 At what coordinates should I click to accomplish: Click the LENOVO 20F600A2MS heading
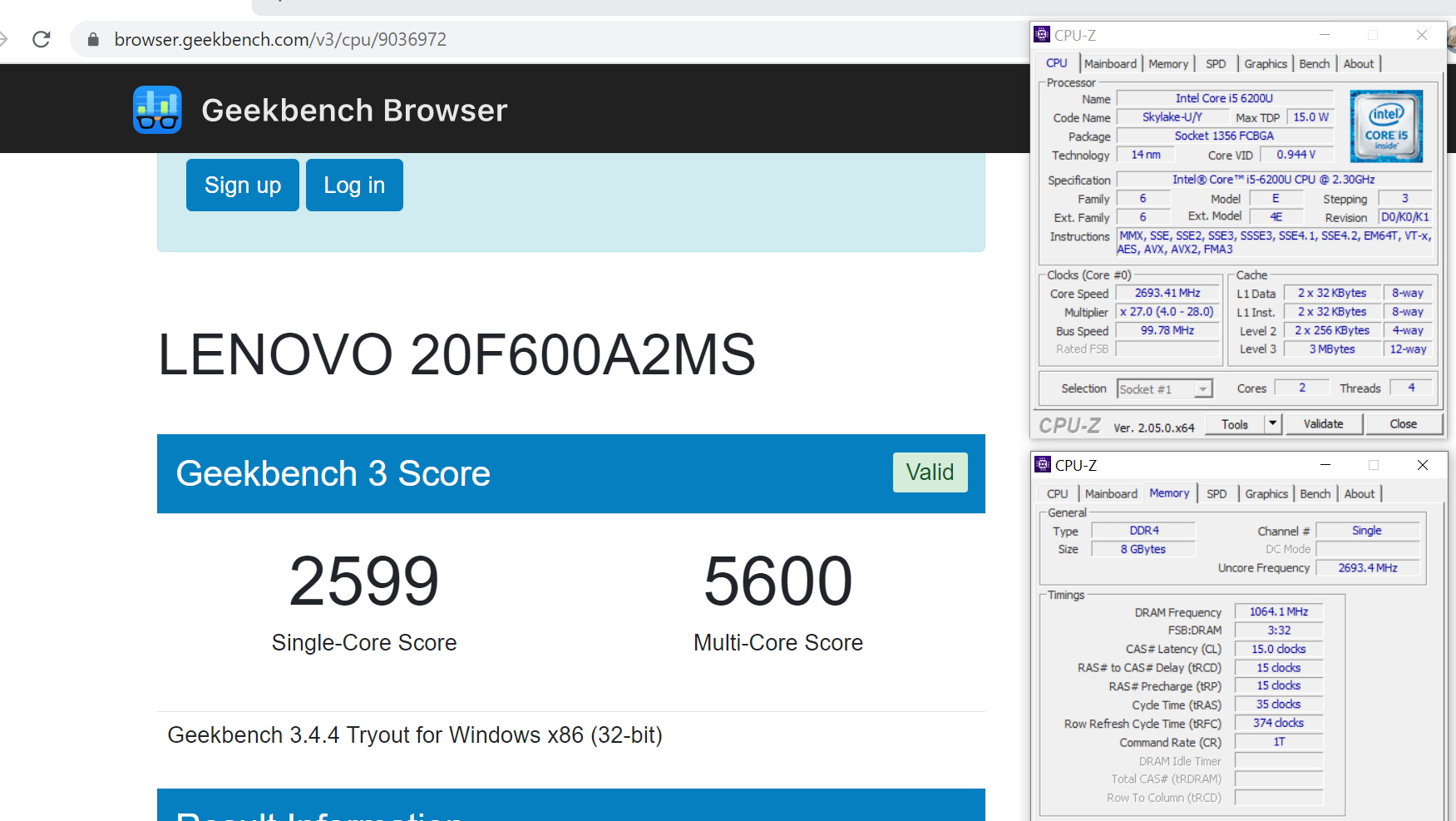point(457,355)
